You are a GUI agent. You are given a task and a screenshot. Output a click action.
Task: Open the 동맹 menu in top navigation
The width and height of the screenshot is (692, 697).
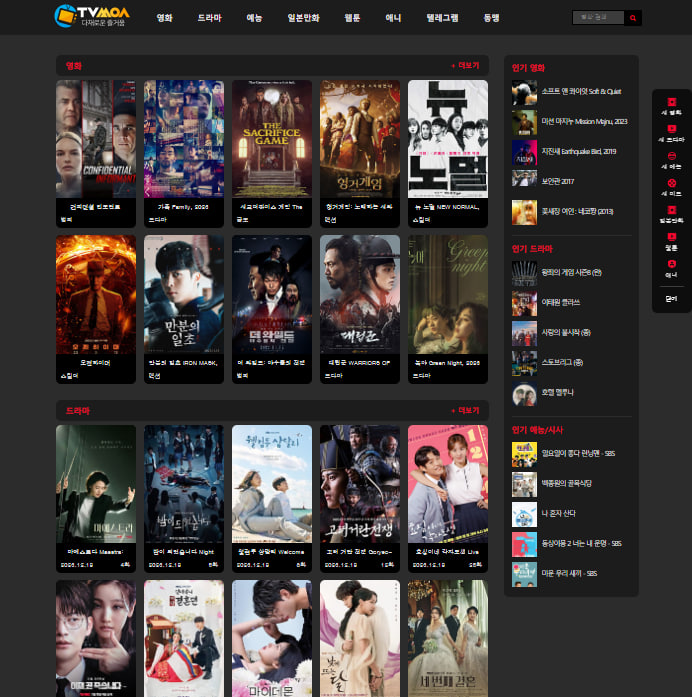(491, 18)
